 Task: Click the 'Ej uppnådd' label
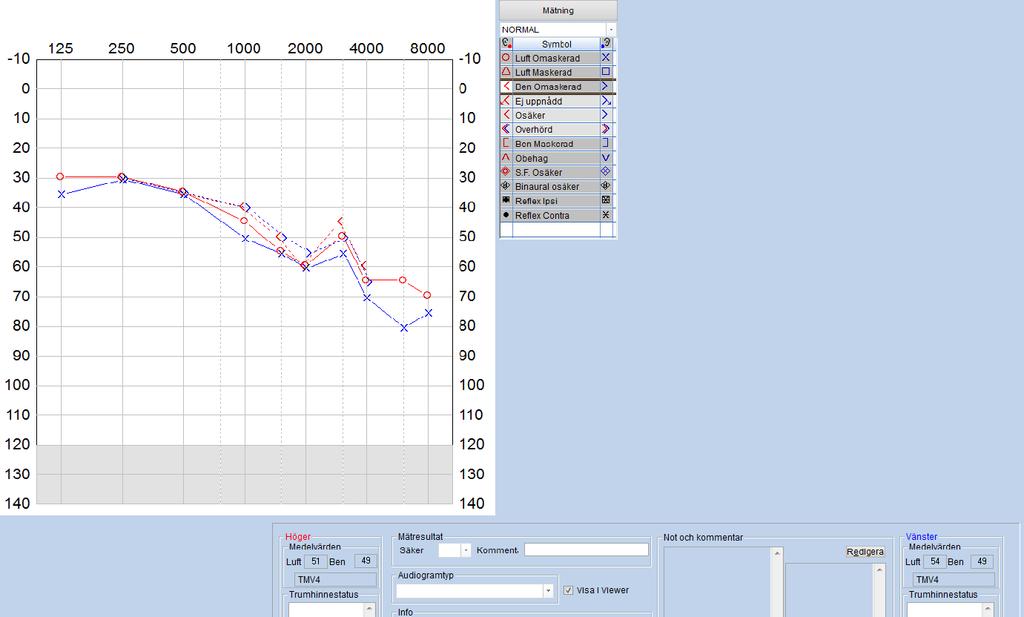click(x=539, y=101)
